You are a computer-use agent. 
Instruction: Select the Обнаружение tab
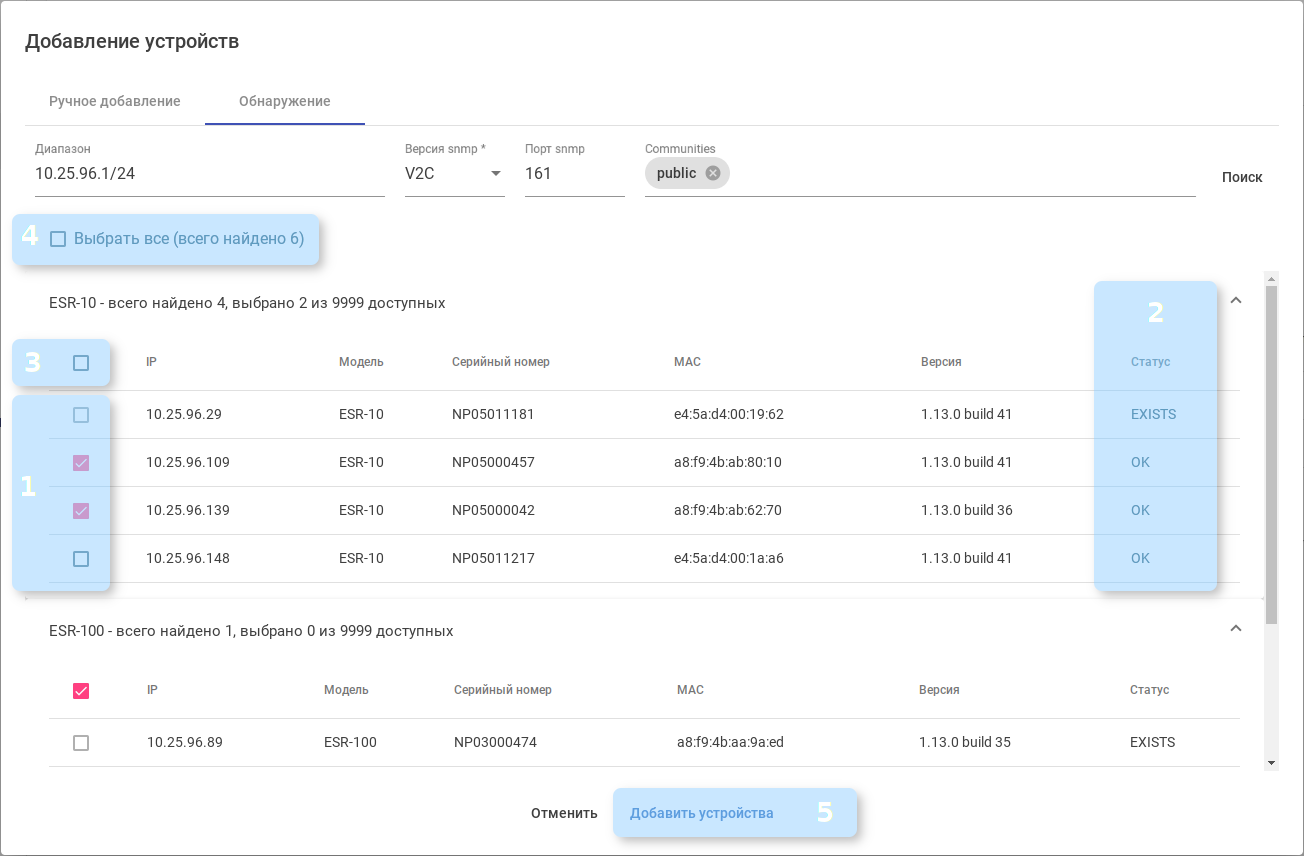[285, 101]
